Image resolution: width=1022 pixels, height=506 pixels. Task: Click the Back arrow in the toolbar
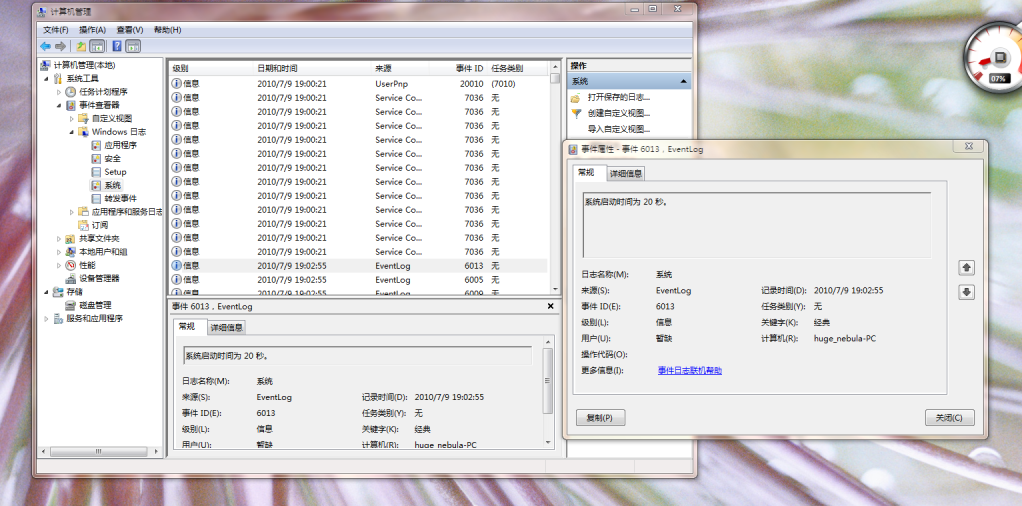[x=45, y=46]
